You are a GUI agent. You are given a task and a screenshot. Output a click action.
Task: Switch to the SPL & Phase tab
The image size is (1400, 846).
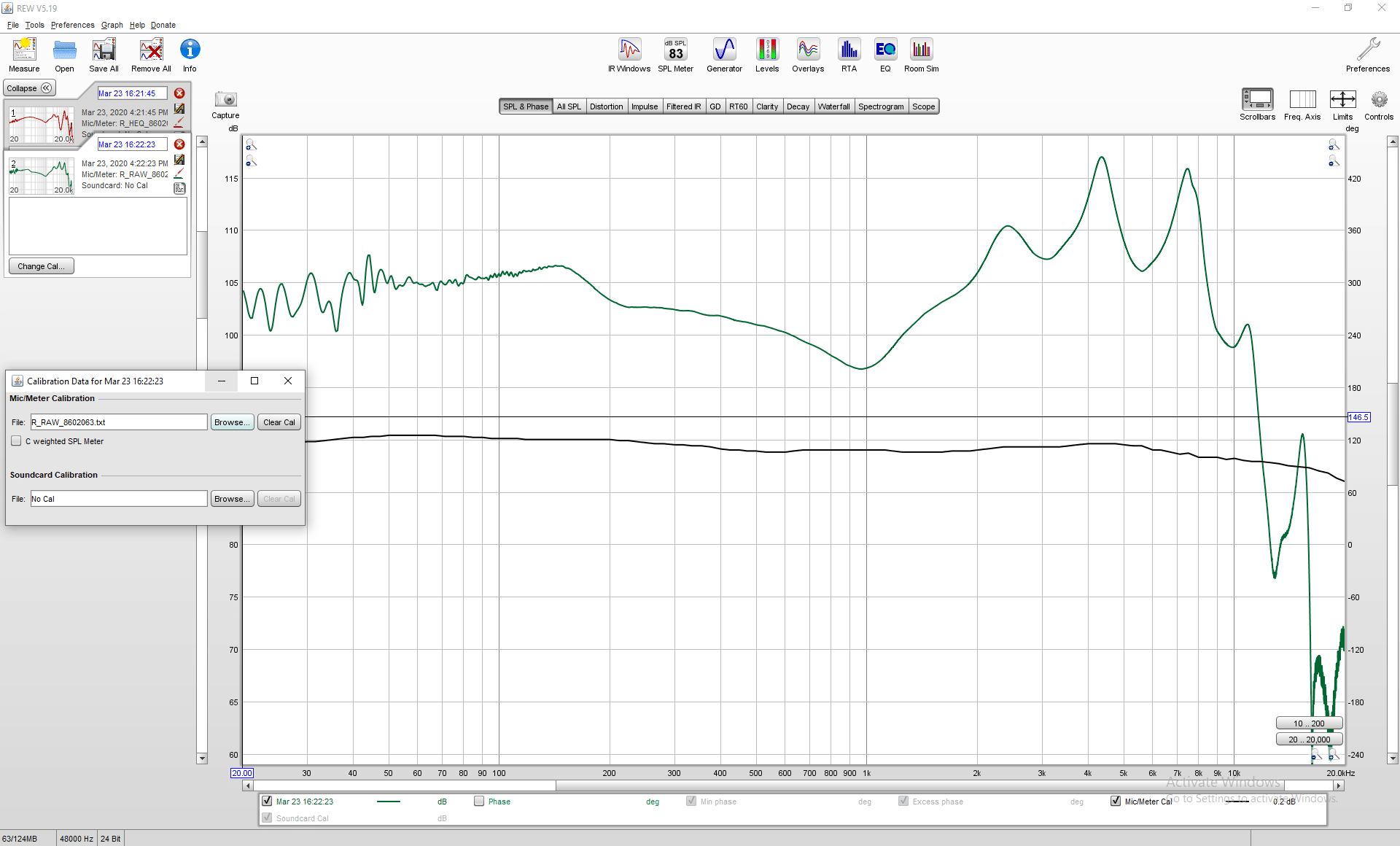pos(526,106)
